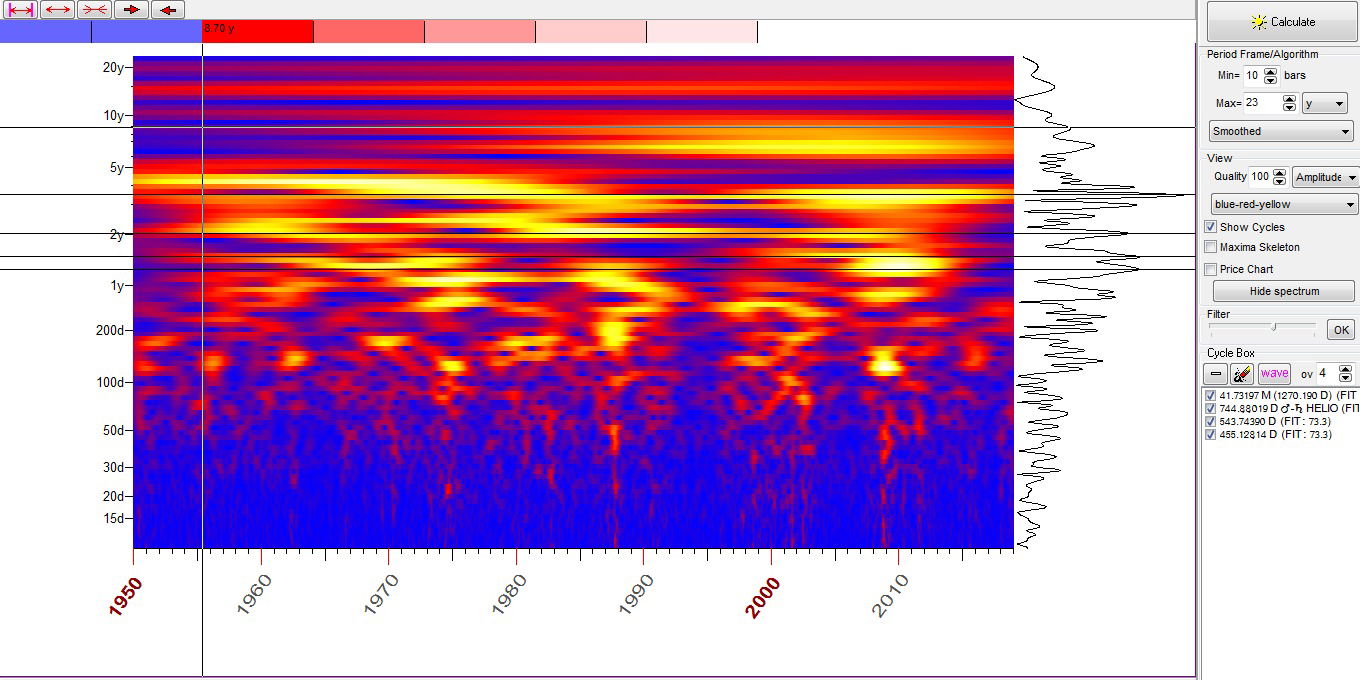Open the Amplitude view dropdown
Image resolution: width=1360 pixels, height=680 pixels.
pyautogui.click(x=1326, y=177)
